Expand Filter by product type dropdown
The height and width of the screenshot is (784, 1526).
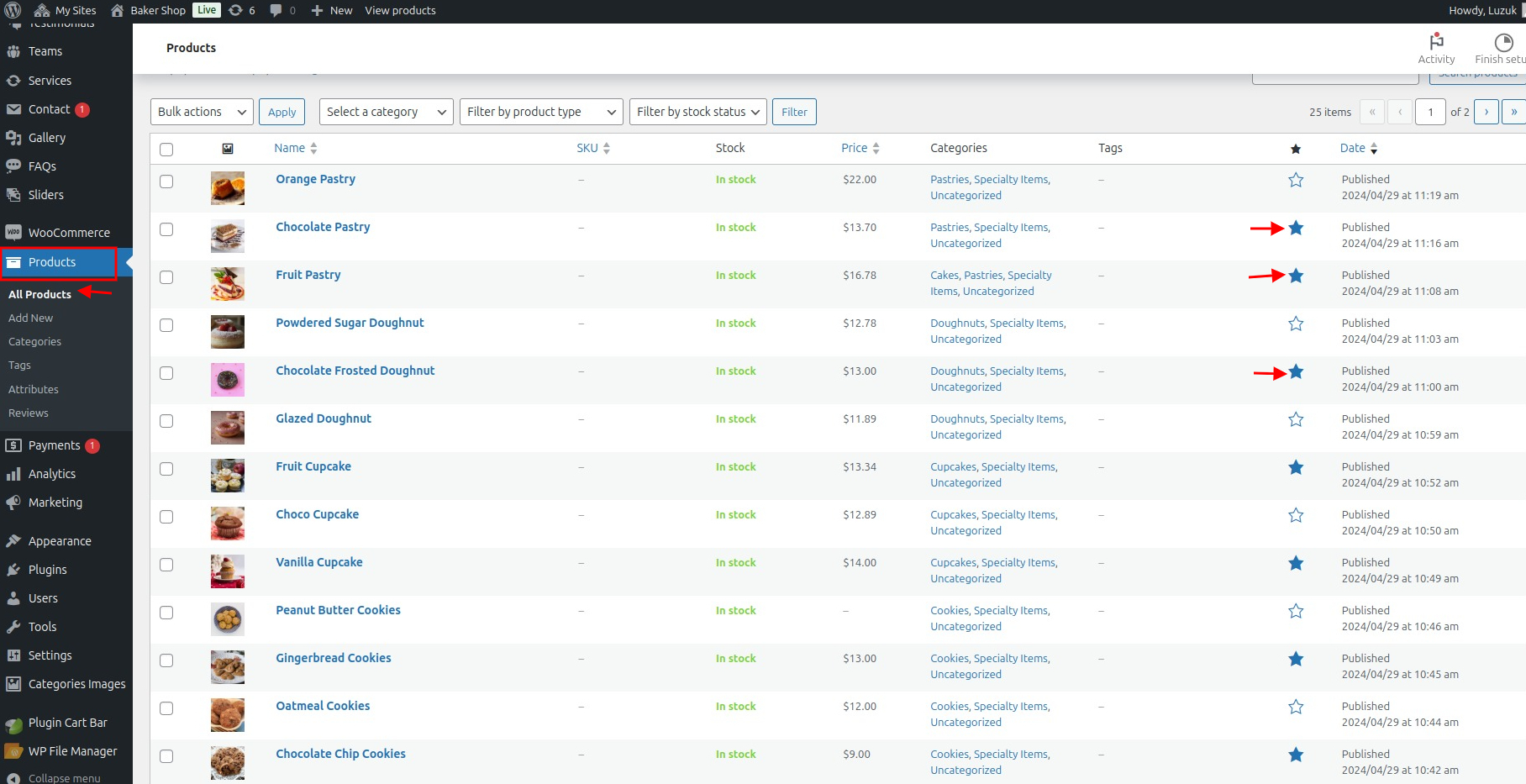tap(541, 112)
